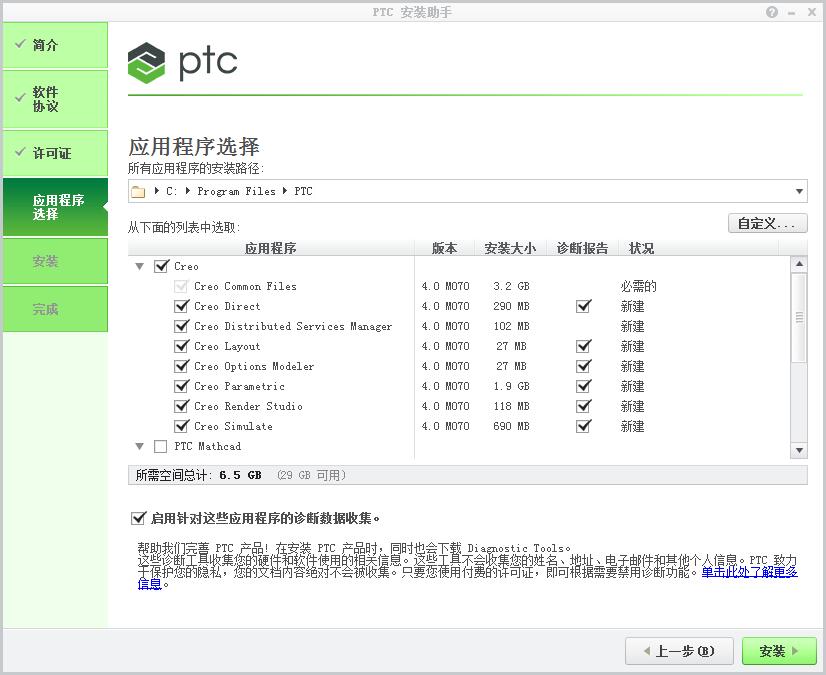The image size is (826, 675).
Task: Click the 版本 column header
Action: click(x=445, y=248)
